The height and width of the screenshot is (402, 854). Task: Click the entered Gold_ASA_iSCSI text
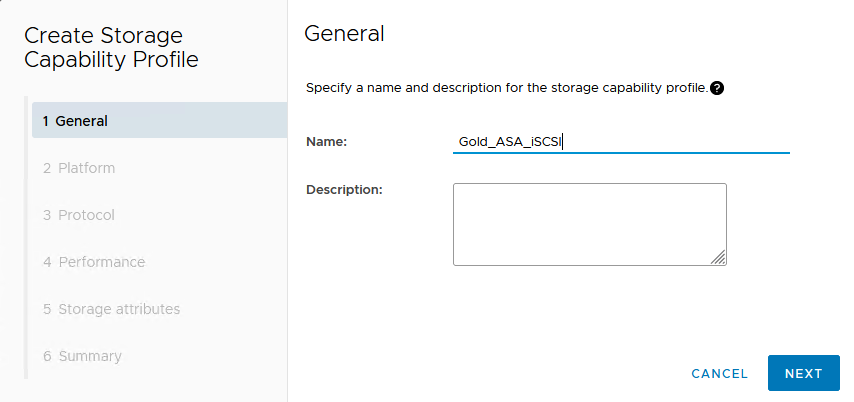(510, 142)
